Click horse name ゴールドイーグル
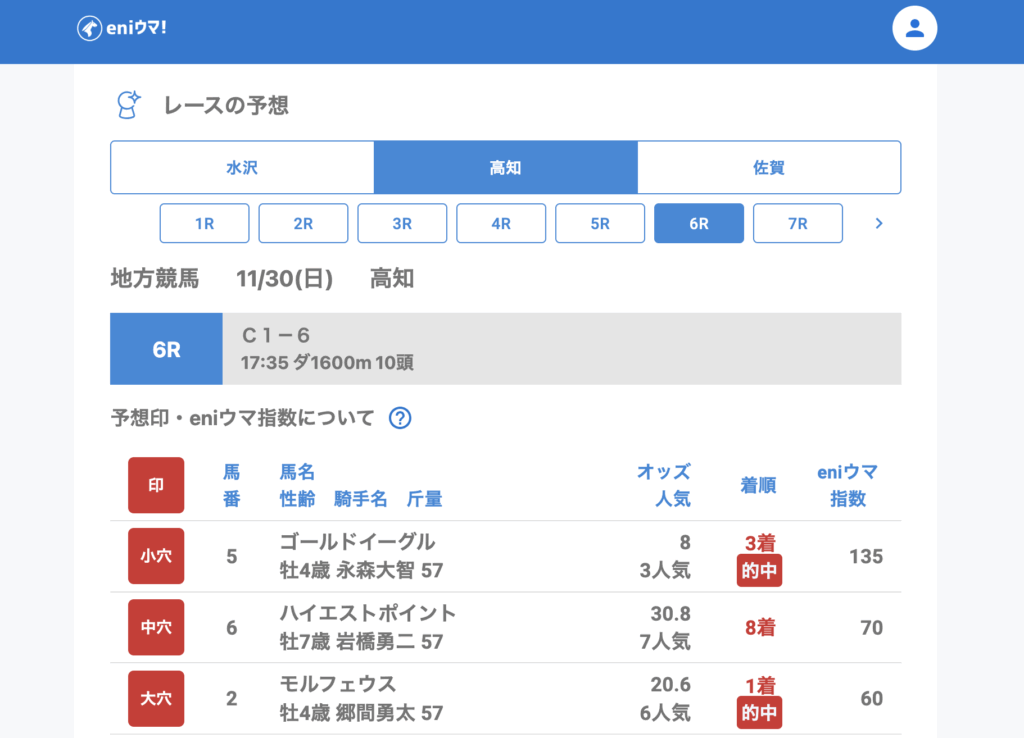The image size is (1024, 738). point(357,542)
